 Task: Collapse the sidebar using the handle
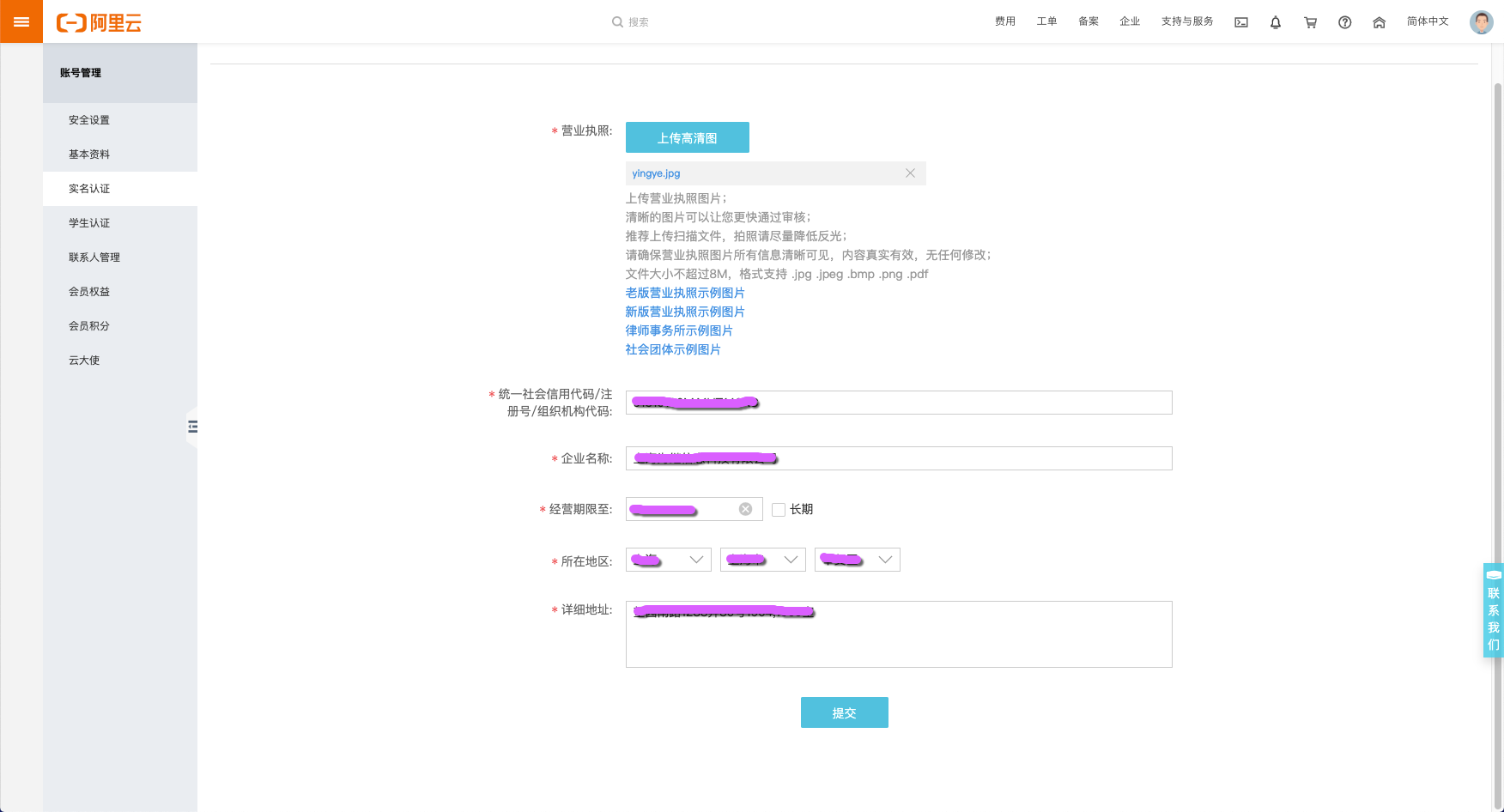coord(192,427)
